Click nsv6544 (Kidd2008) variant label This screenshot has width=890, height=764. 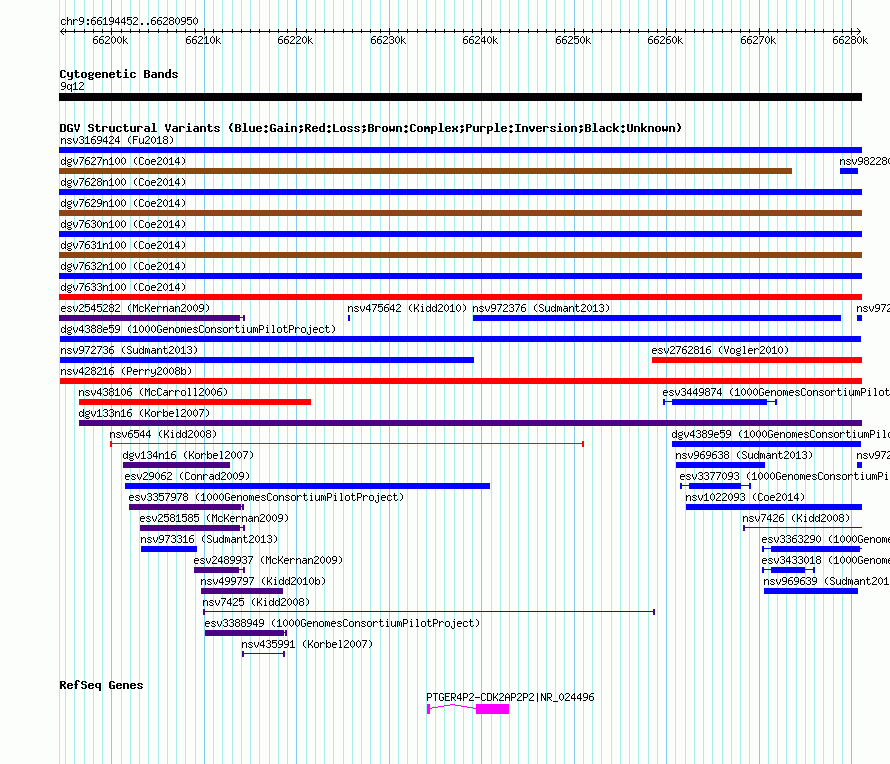click(x=163, y=434)
